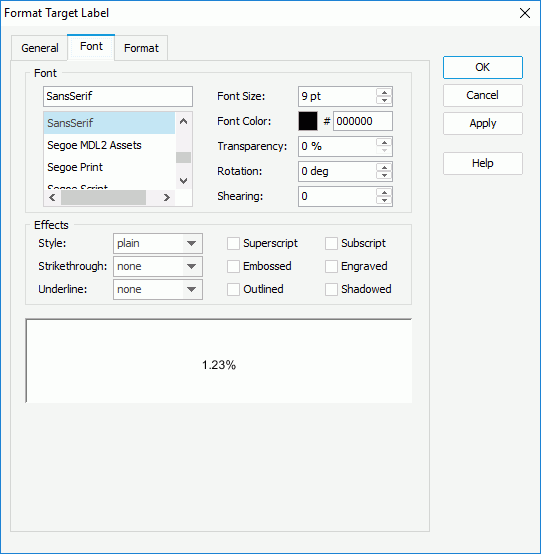Enable the Subscript checkbox

click(331, 243)
